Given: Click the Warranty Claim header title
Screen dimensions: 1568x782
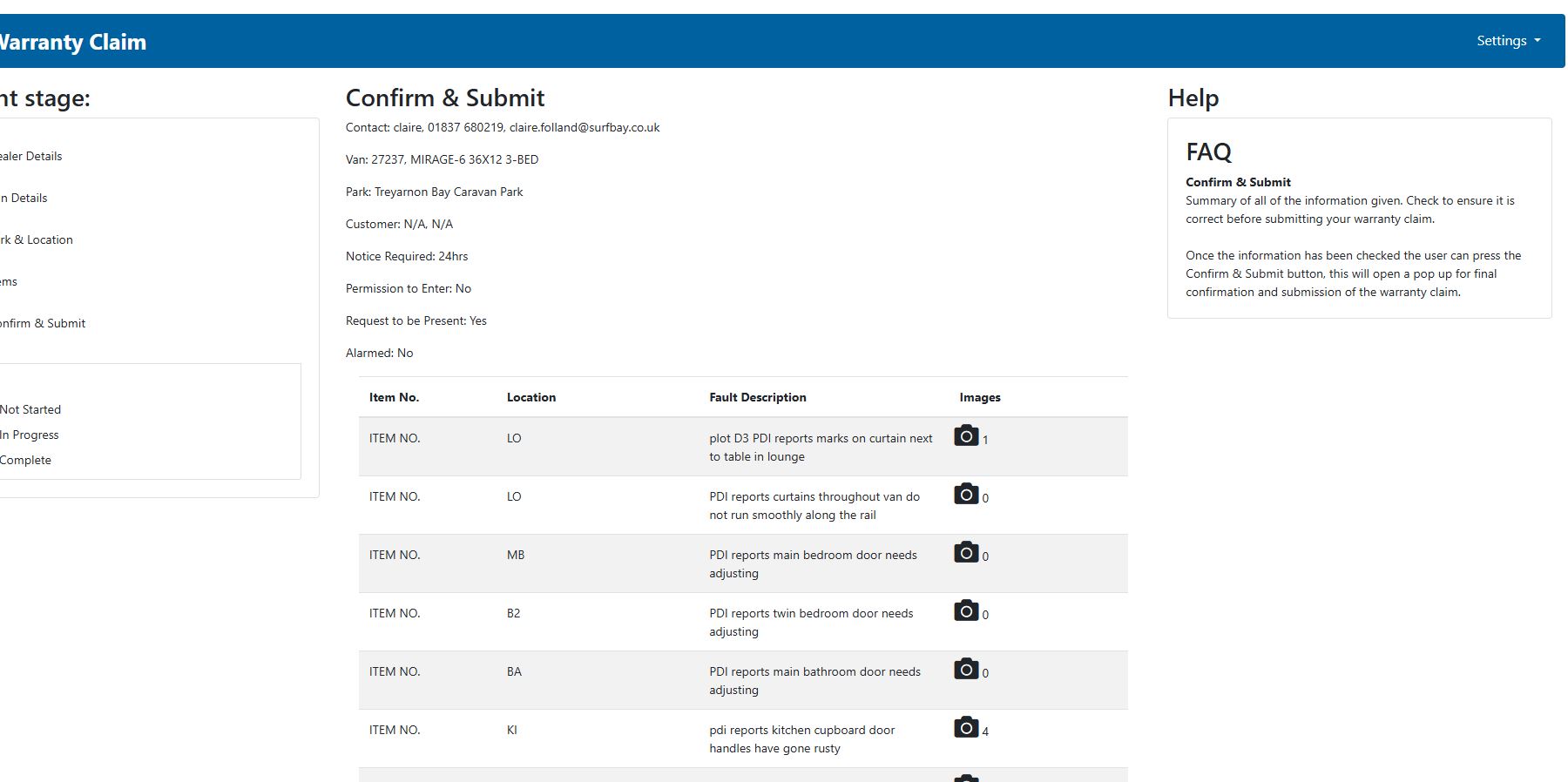Looking at the screenshot, I should point(73,43).
